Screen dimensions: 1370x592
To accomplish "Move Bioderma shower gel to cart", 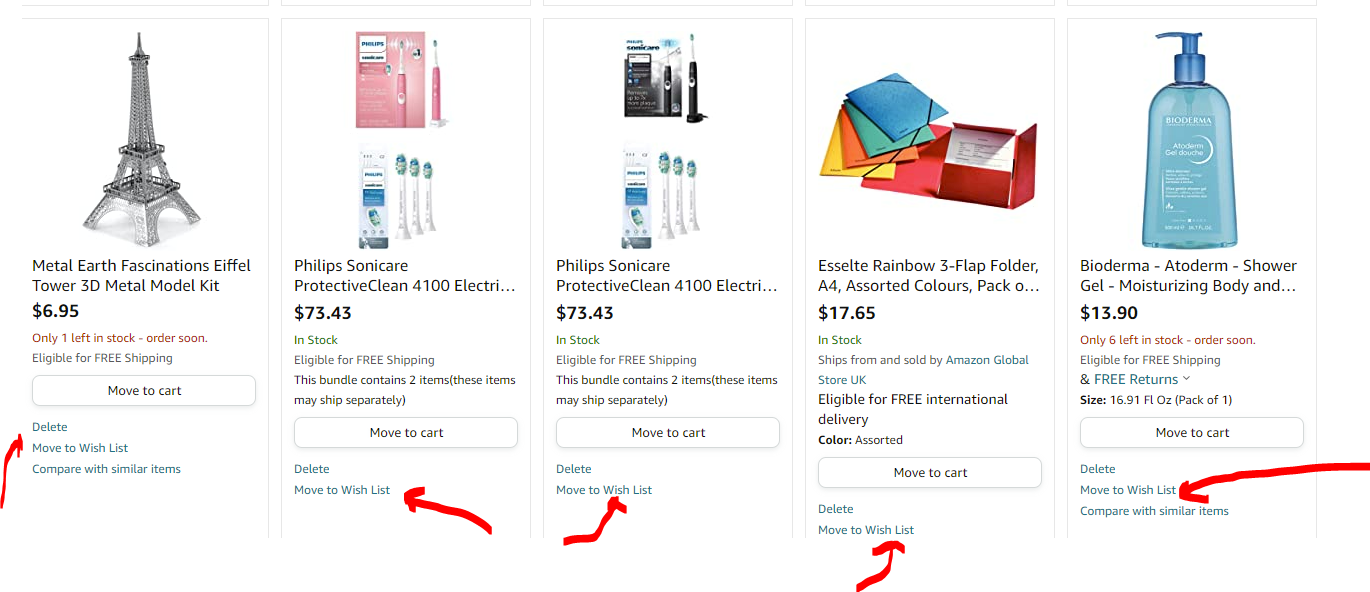I will click(1192, 433).
